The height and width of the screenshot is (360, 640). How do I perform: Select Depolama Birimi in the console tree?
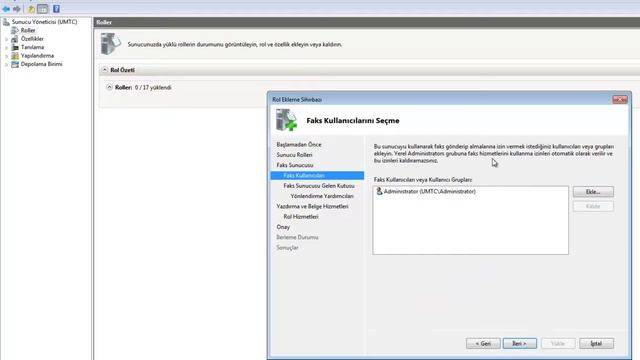click(41, 64)
